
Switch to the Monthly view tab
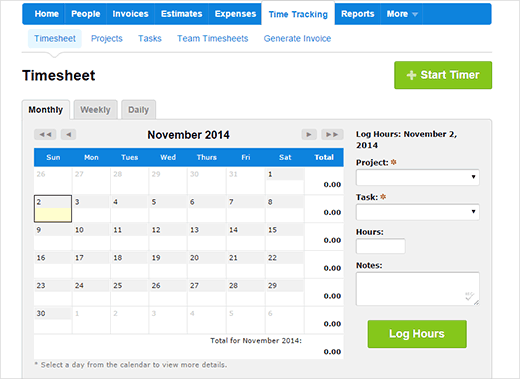click(x=46, y=110)
